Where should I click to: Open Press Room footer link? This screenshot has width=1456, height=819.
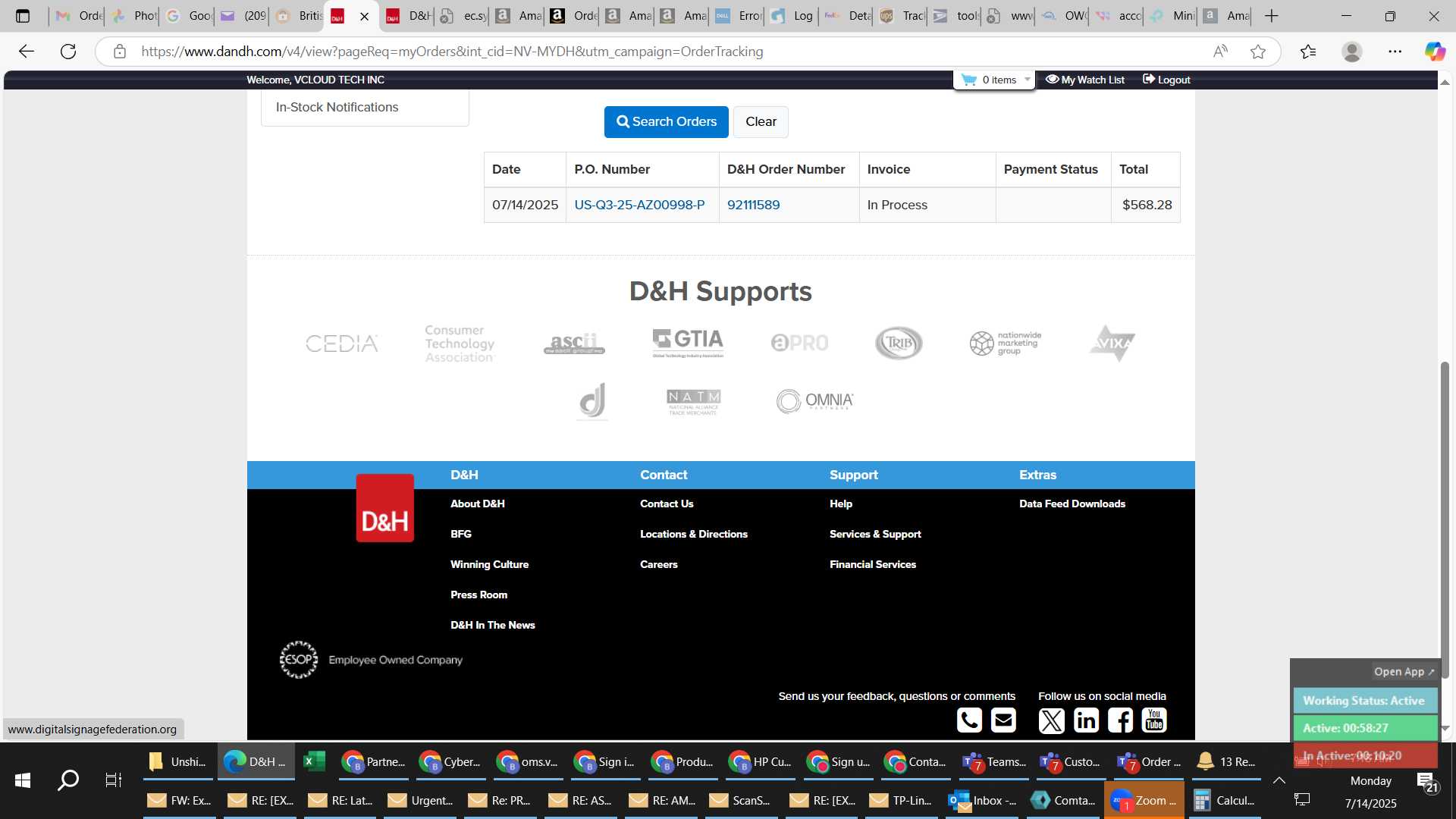coord(479,595)
